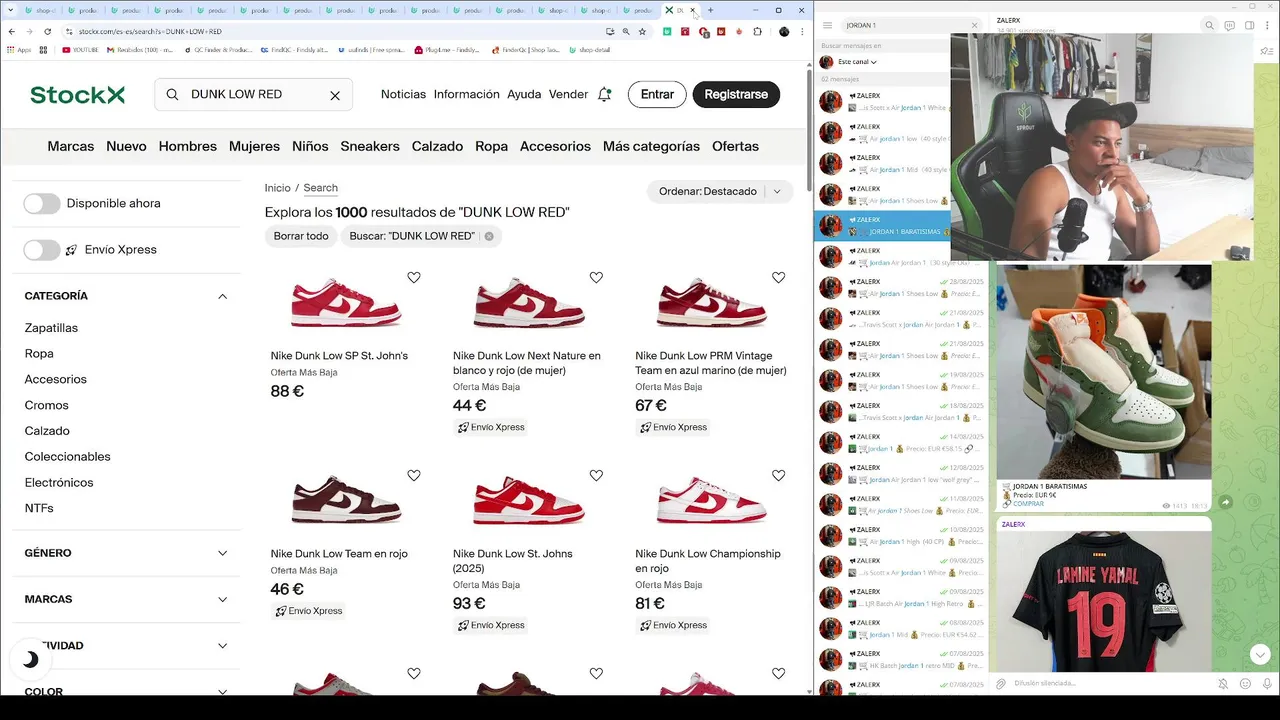
Task: Forward the Jordan 1 post in Telegram
Action: click(x=1225, y=502)
